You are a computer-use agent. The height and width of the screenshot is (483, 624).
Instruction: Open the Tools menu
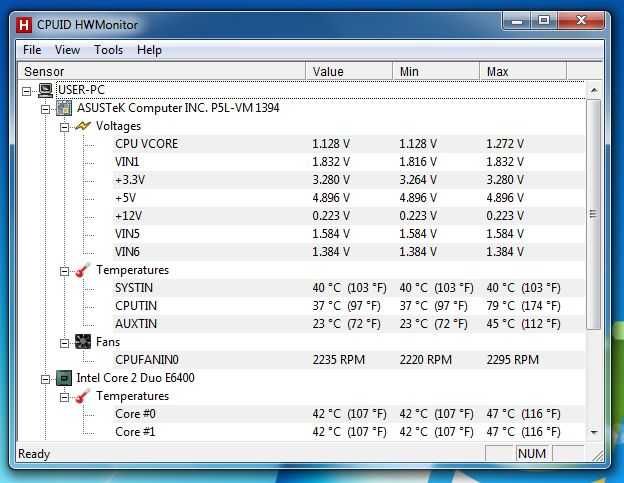coord(108,50)
